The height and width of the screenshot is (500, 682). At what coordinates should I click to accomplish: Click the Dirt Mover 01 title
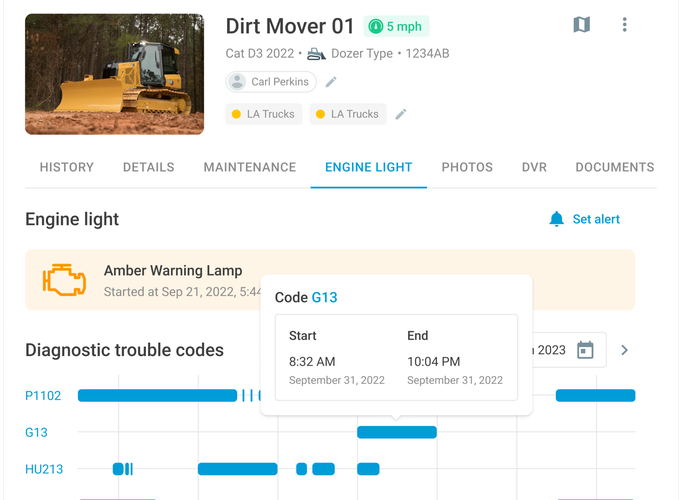point(290,26)
